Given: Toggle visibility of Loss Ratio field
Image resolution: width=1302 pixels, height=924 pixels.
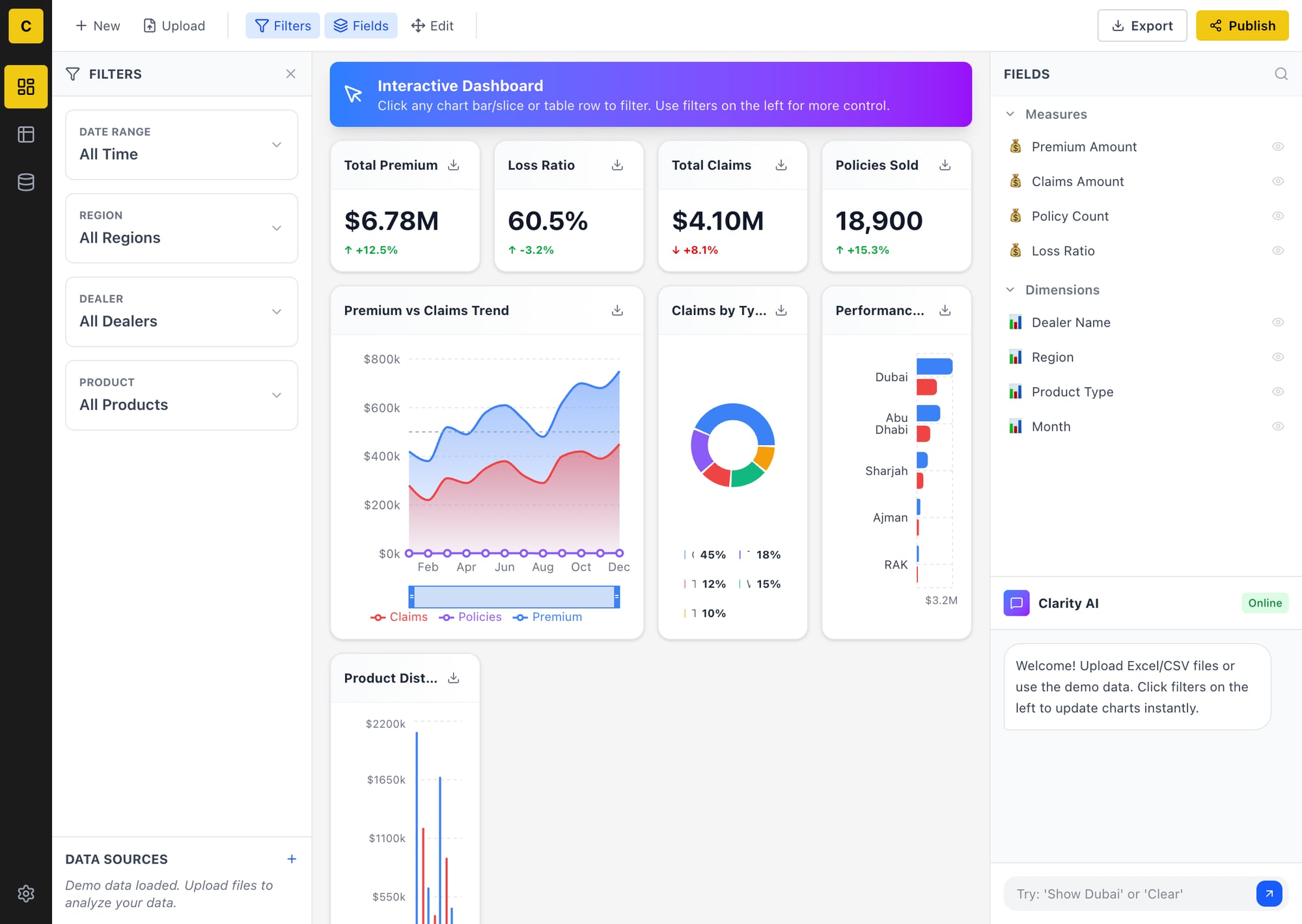Looking at the screenshot, I should point(1278,251).
